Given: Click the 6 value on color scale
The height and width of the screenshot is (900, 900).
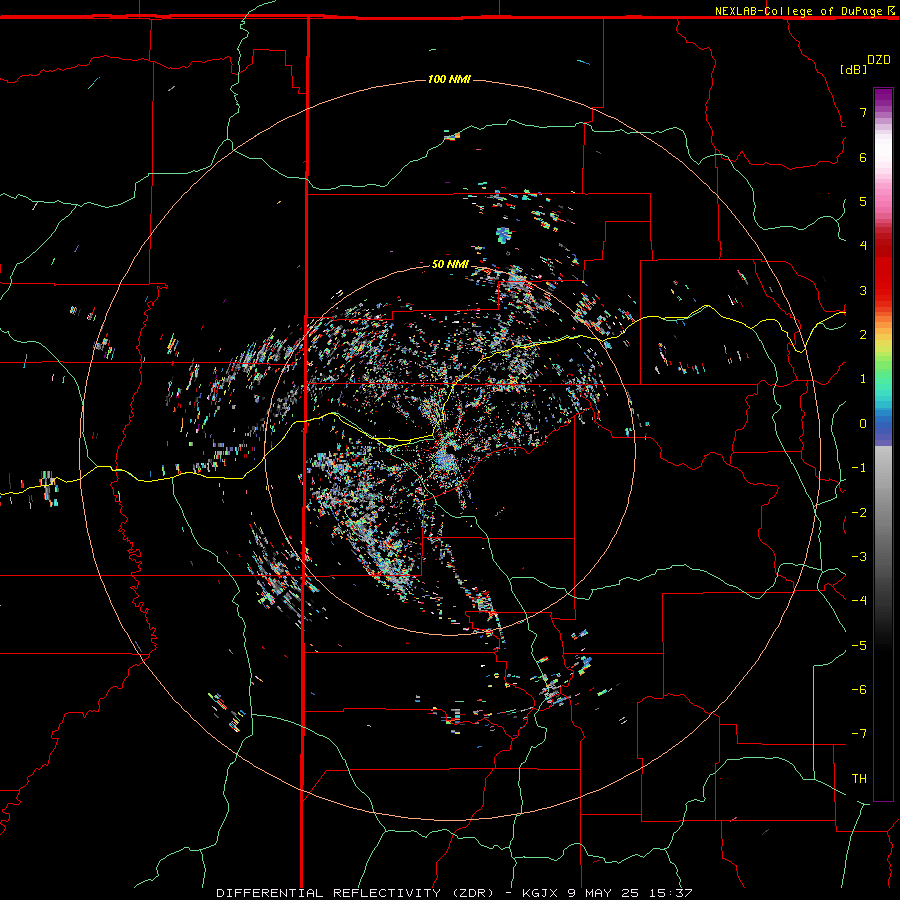Looking at the screenshot, I should [x=863, y=157].
